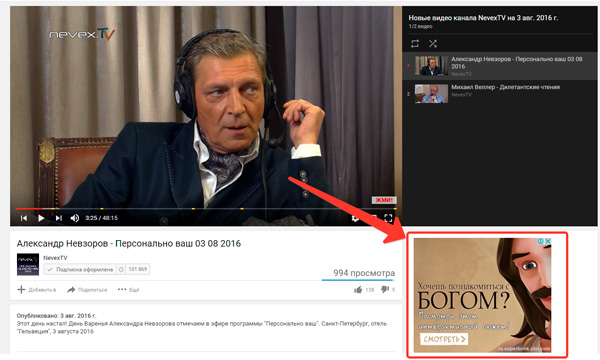Image resolution: width=600 pixels, height=360 pixels.
Task: Toggle playlist shuffle
Action: click(433, 44)
